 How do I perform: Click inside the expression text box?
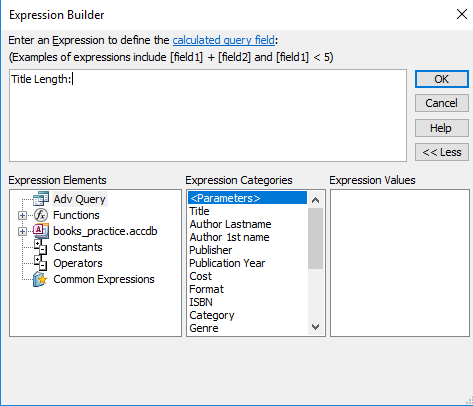208,115
